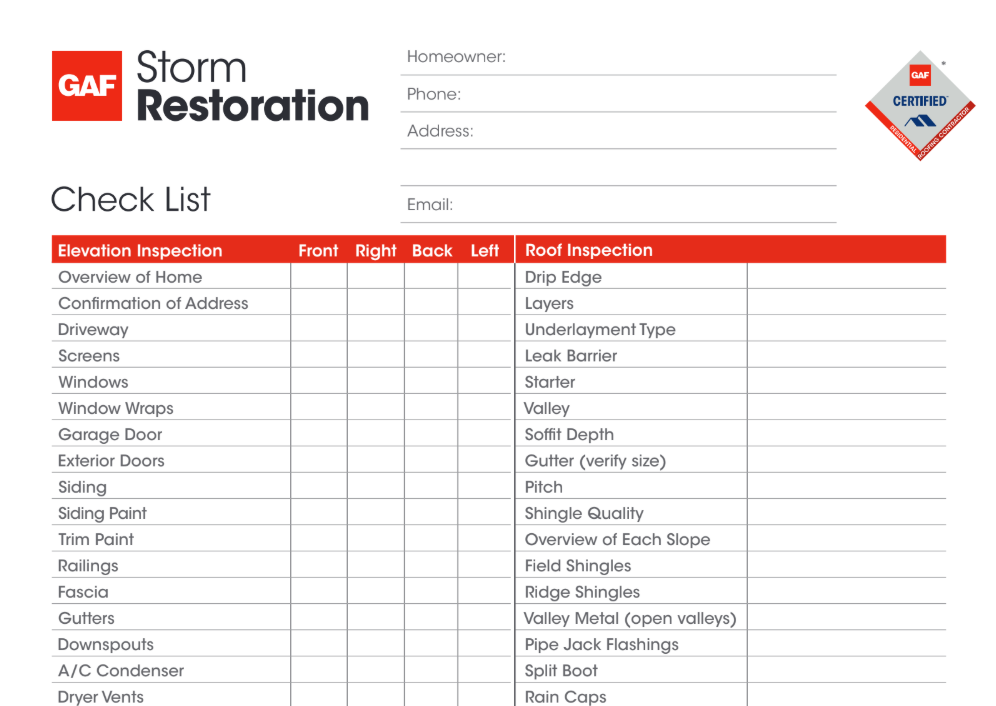This screenshot has height=706, width=996.
Task: Select the Starter row label
Action: (x=549, y=382)
